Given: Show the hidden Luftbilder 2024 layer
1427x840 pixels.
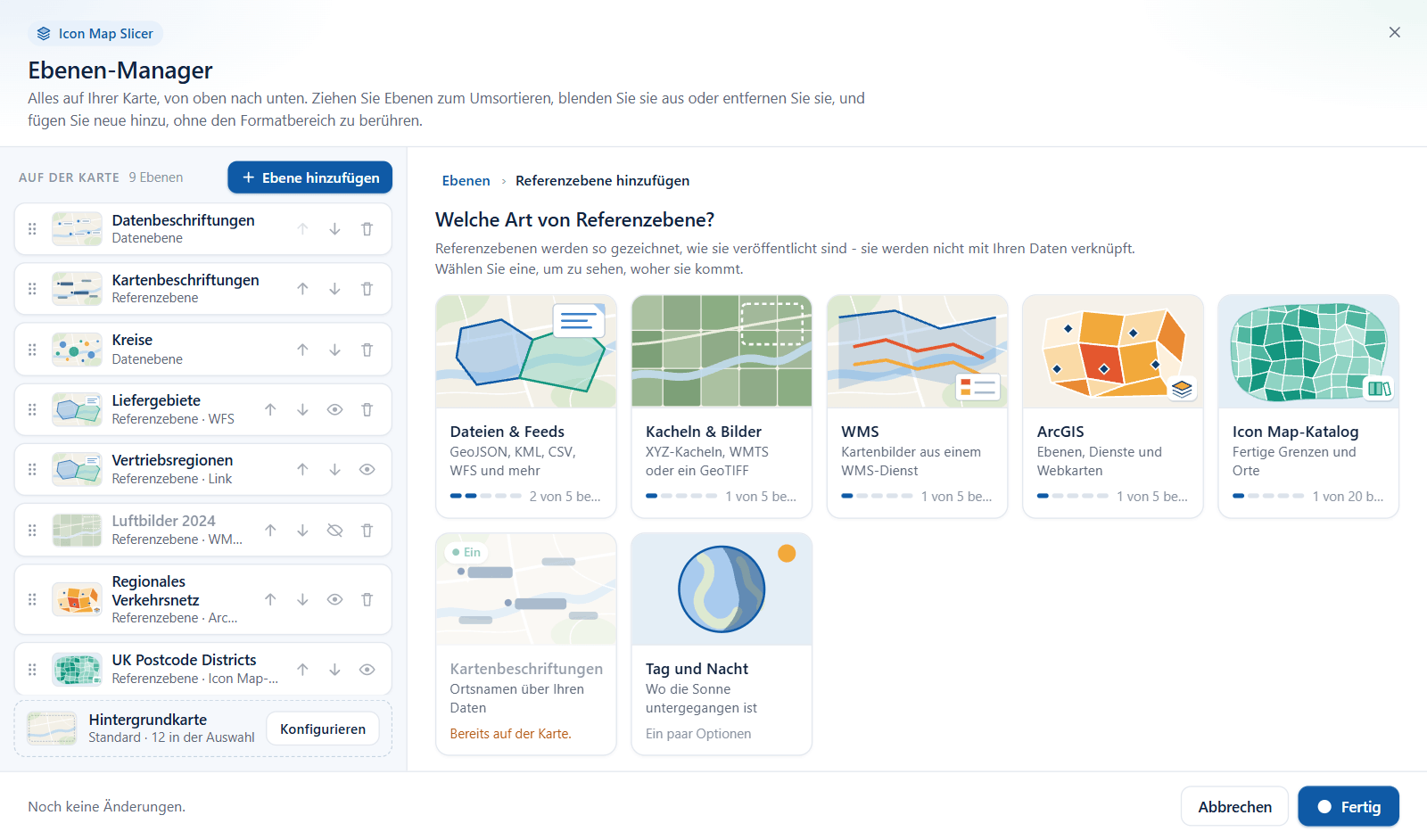Looking at the screenshot, I should pos(334,530).
